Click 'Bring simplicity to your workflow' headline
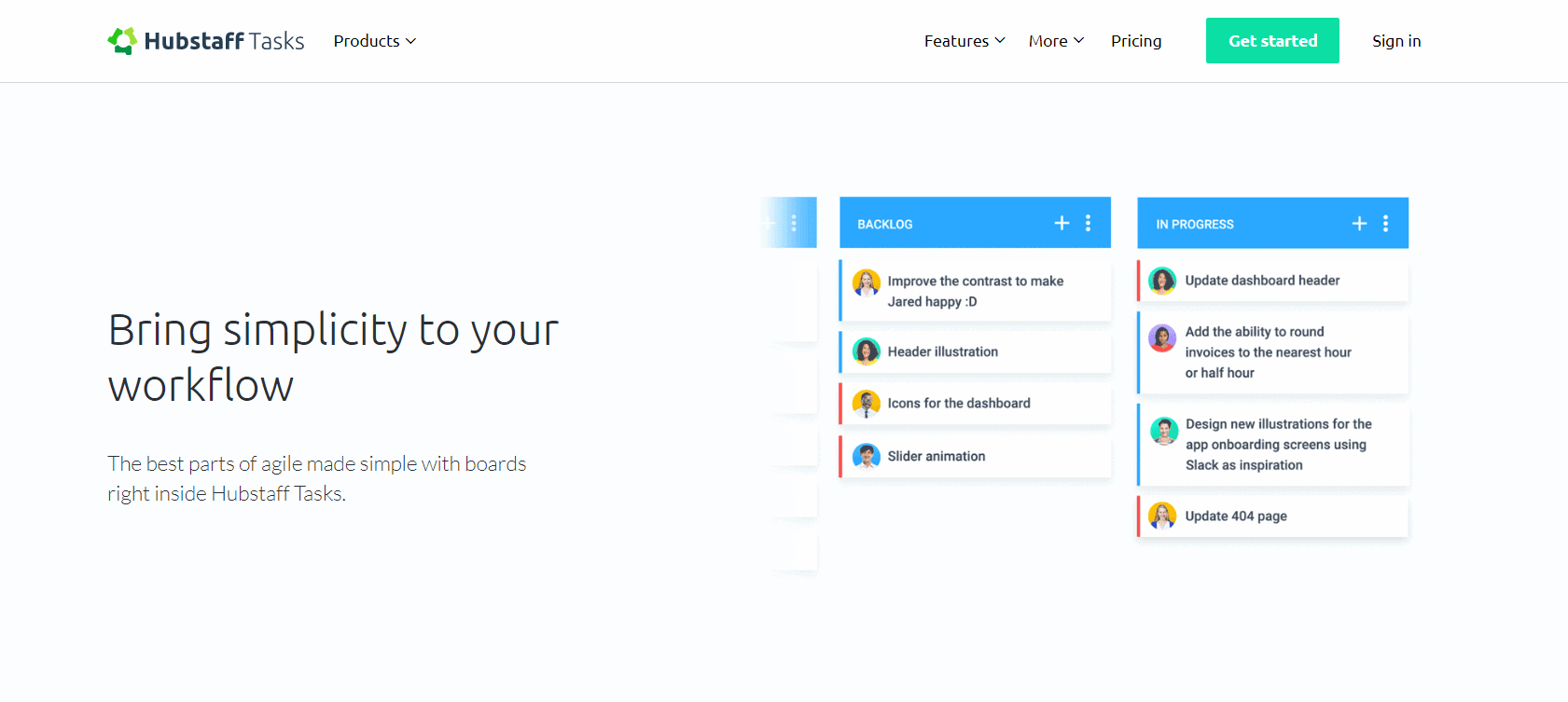The height and width of the screenshot is (702, 1568). click(333, 357)
